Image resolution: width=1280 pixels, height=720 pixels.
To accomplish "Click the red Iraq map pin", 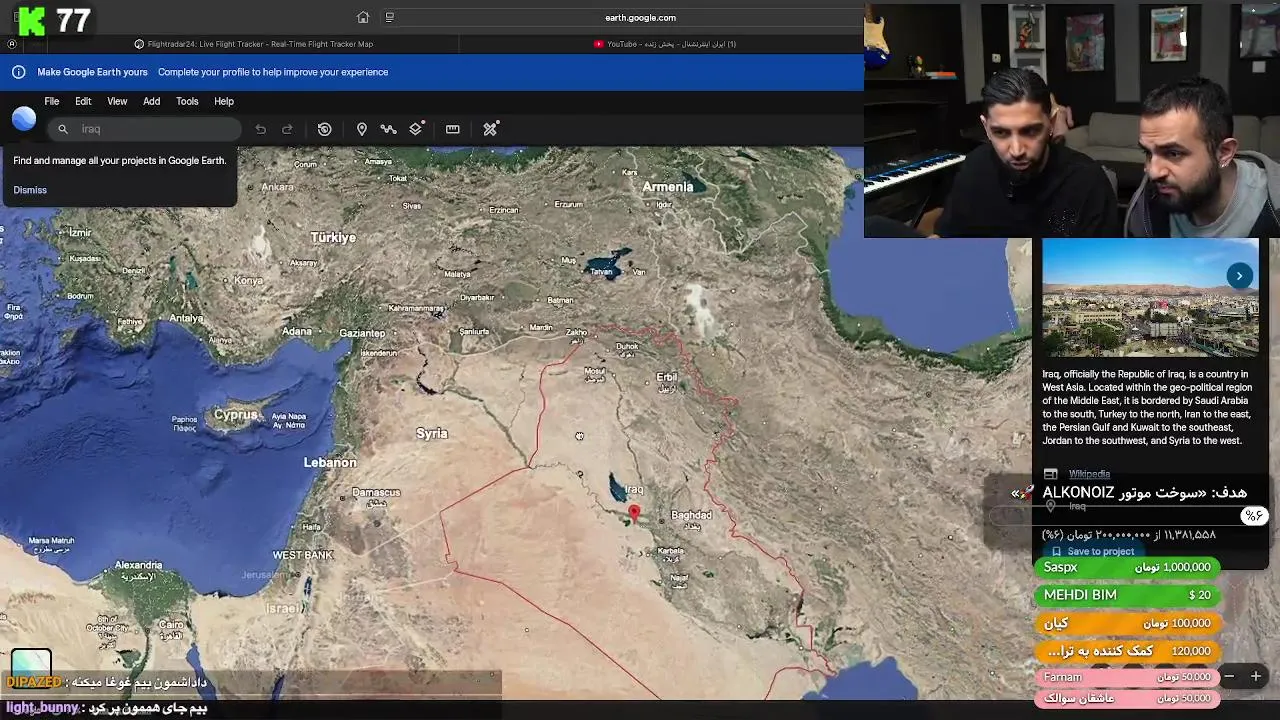I will click(x=634, y=513).
